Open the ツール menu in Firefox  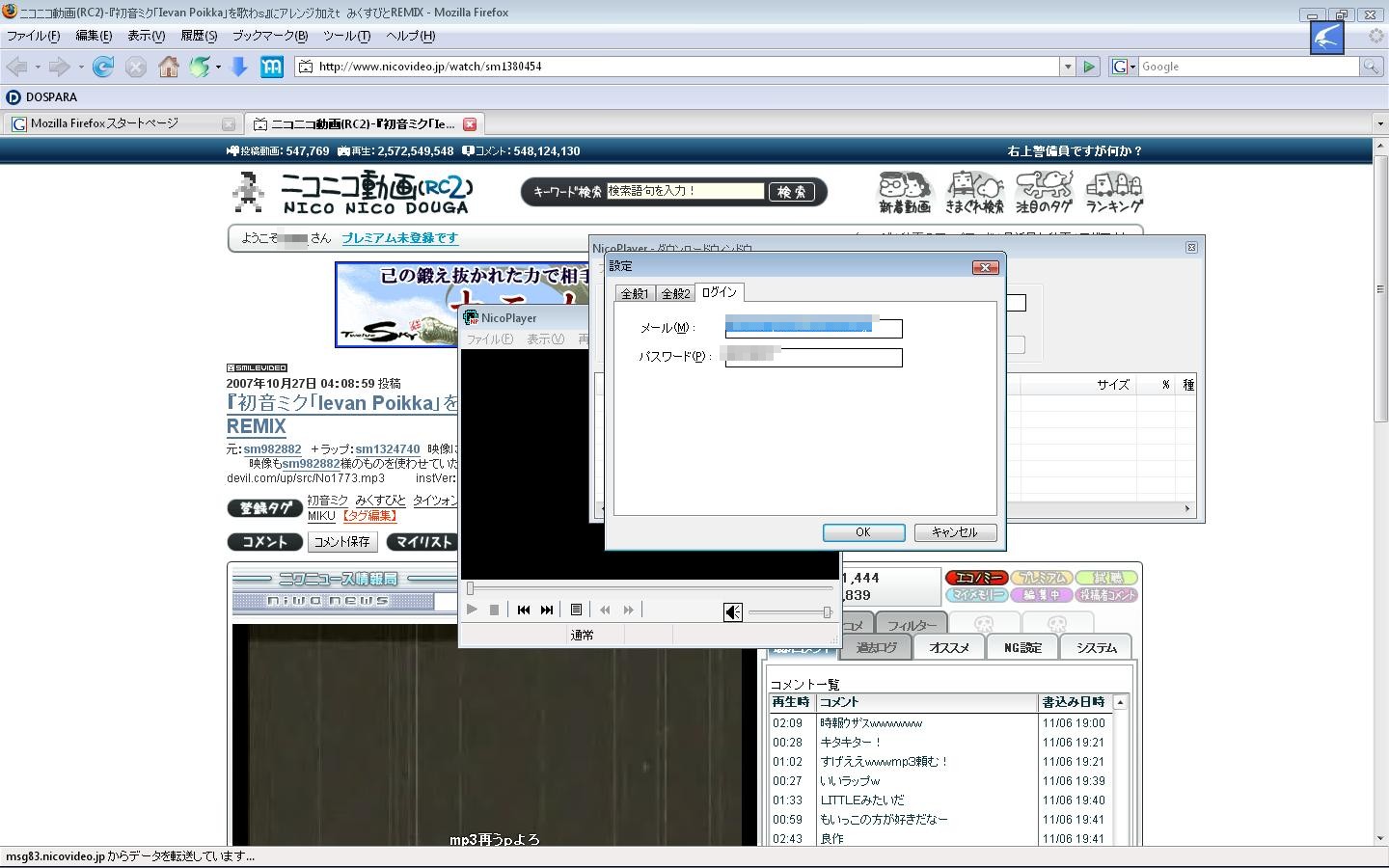click(x=347, y=36)
